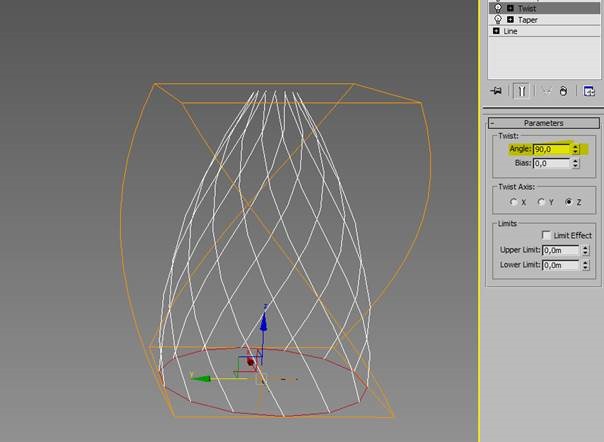
Task: Enable the Limit Effect checkbox
Action: (546, 234)
